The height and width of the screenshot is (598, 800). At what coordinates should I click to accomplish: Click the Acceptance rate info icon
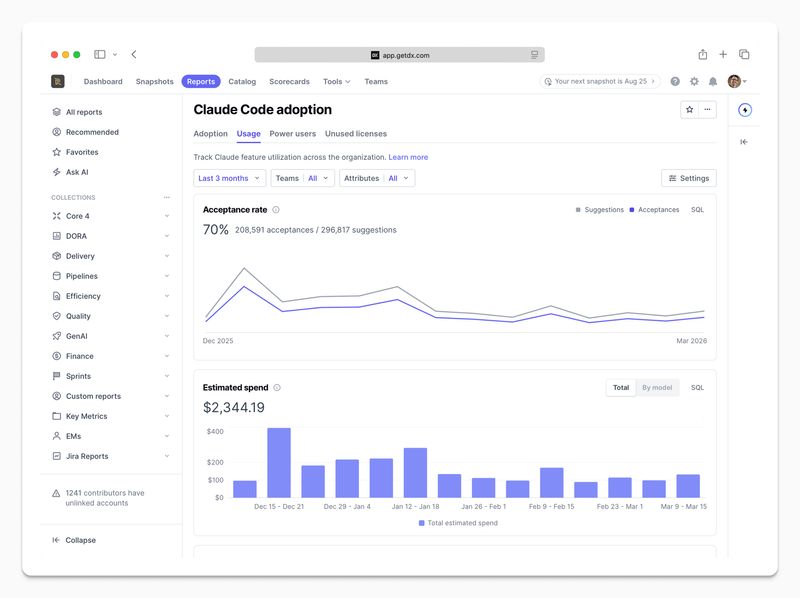pyautogui.click(x=276, y=210)
